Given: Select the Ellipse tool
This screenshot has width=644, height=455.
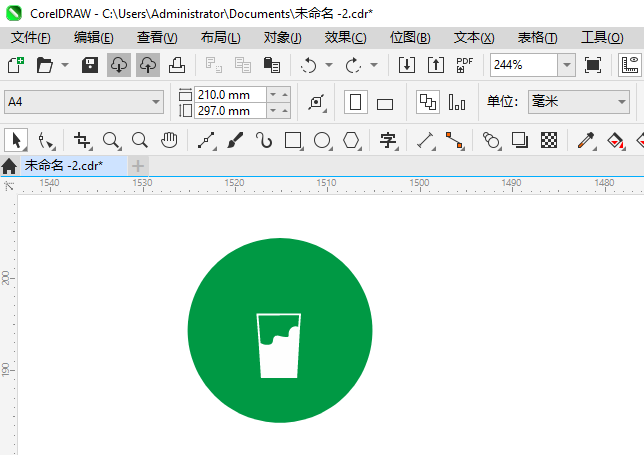Looking at the screenshot, I should click(x=322, y=140).
